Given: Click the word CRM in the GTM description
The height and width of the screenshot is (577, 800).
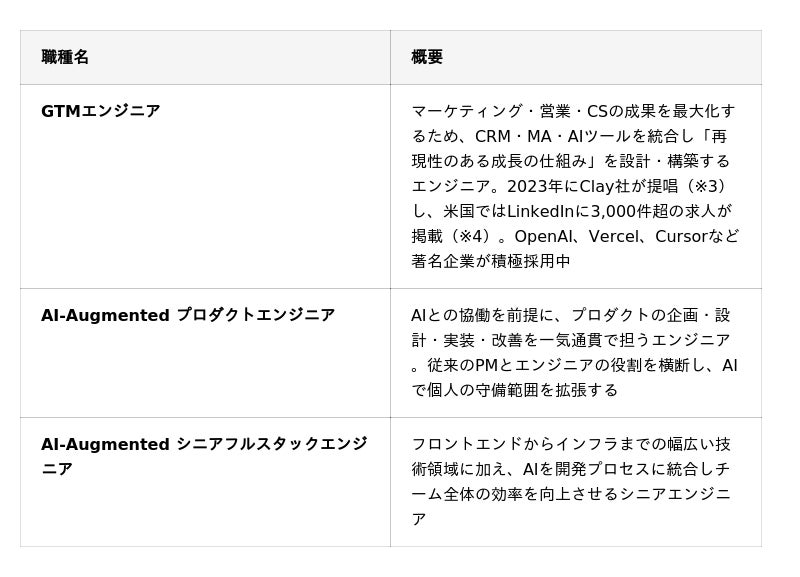Looking at the screenshot, I should pyautogui.click(x=493, y=136).
